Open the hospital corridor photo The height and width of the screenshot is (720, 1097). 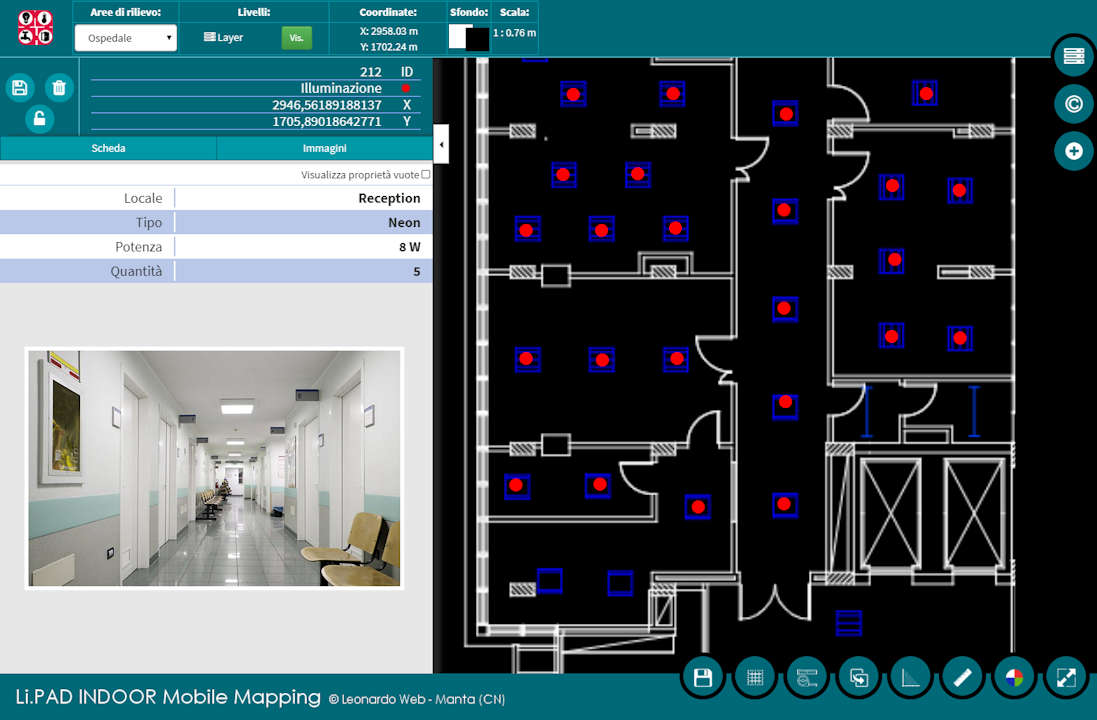tap(214, 468)
